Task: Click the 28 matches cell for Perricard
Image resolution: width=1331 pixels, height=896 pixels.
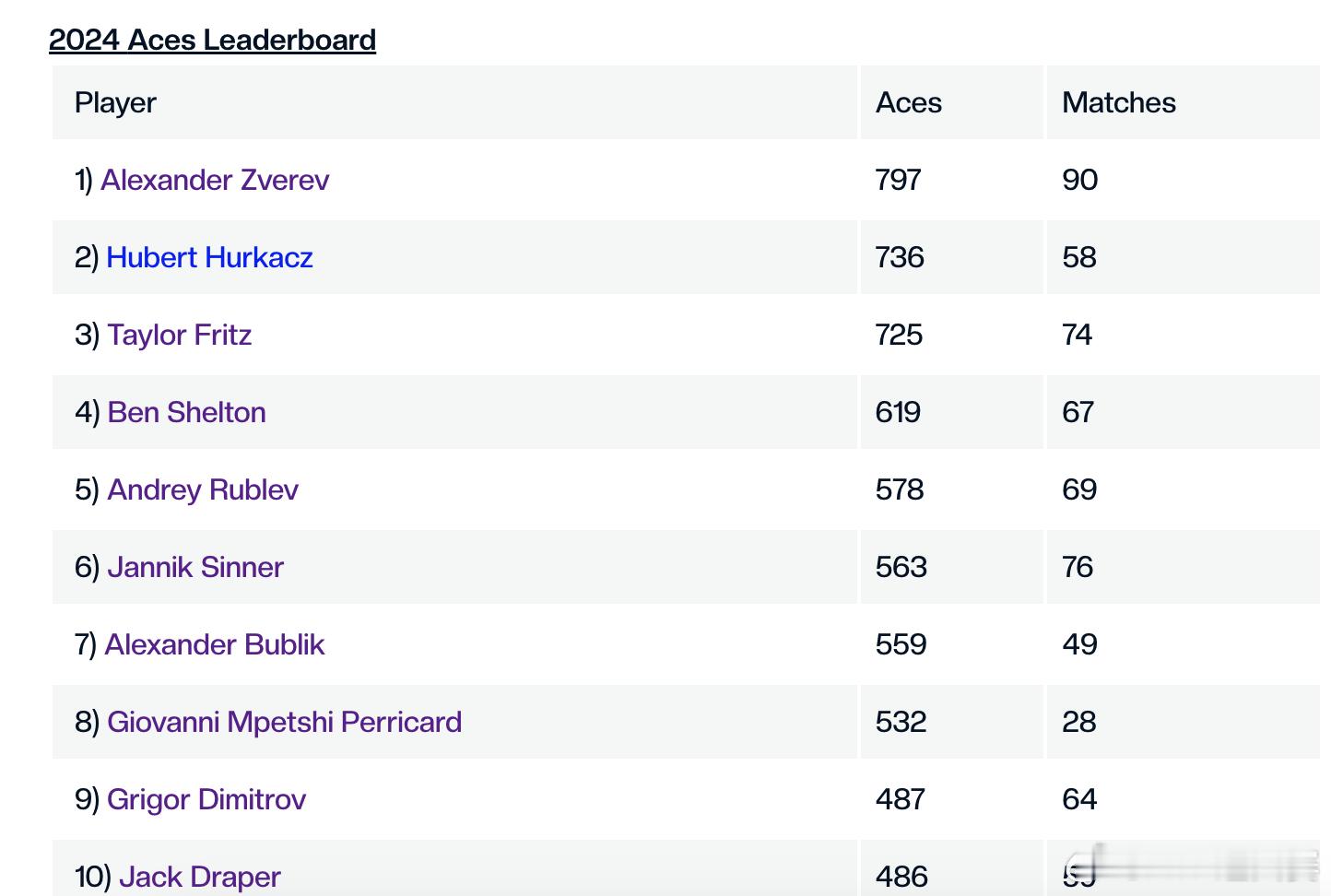Action: tap(1078, 722)
